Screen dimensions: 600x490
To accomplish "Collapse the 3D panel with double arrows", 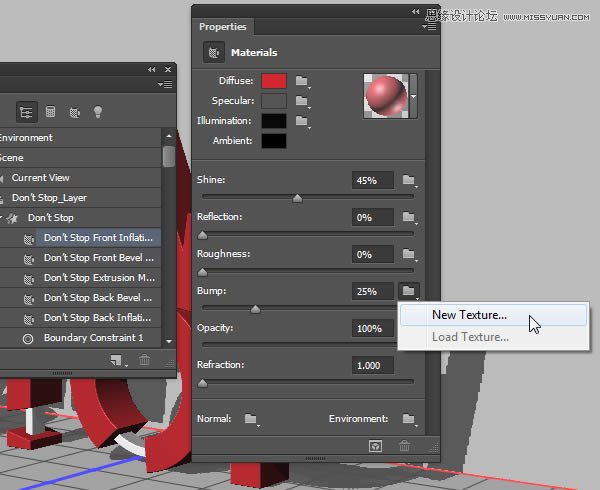I will (x=152, y=70).
